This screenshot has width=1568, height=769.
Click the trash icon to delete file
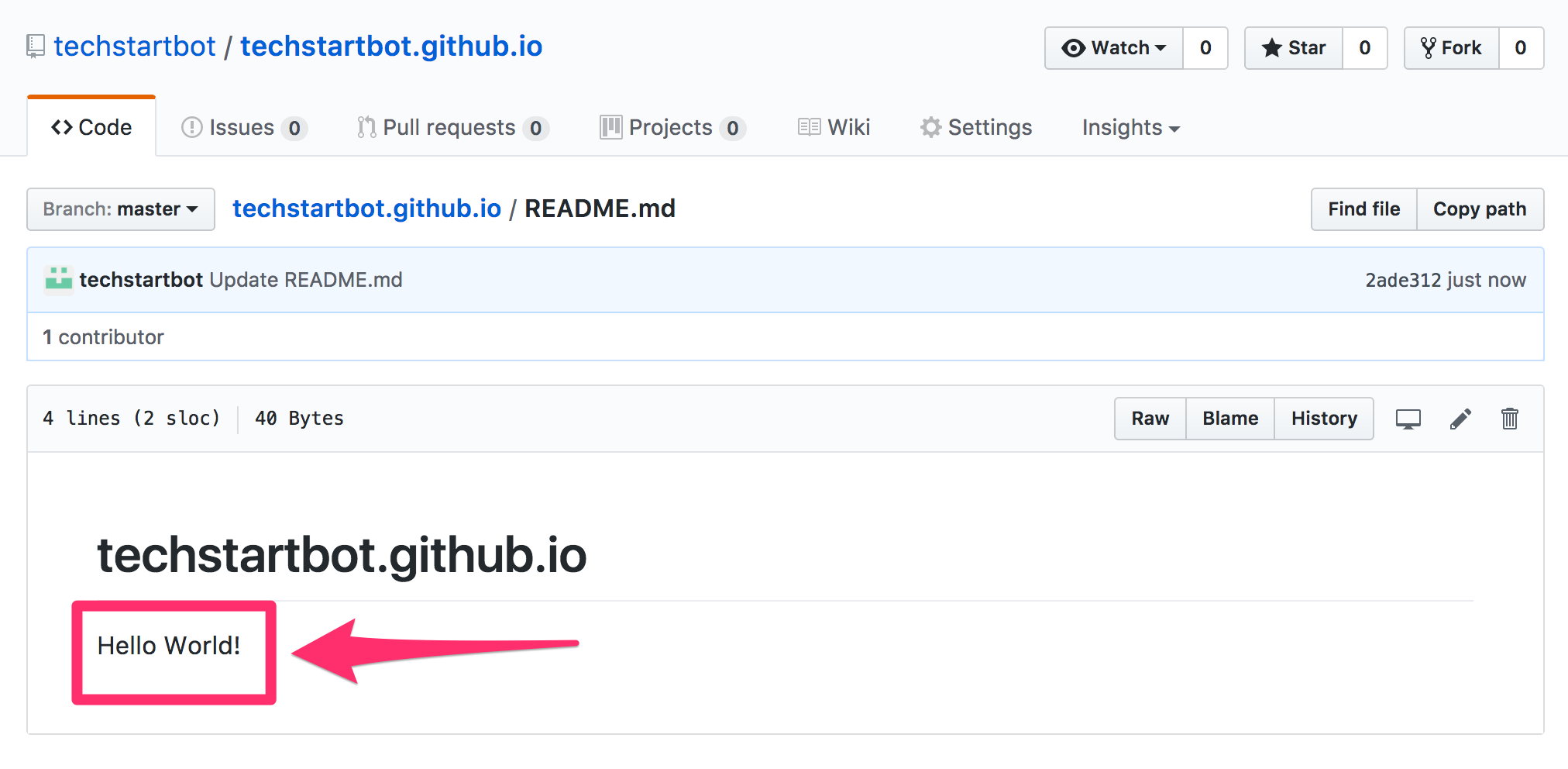(1509, 419)
